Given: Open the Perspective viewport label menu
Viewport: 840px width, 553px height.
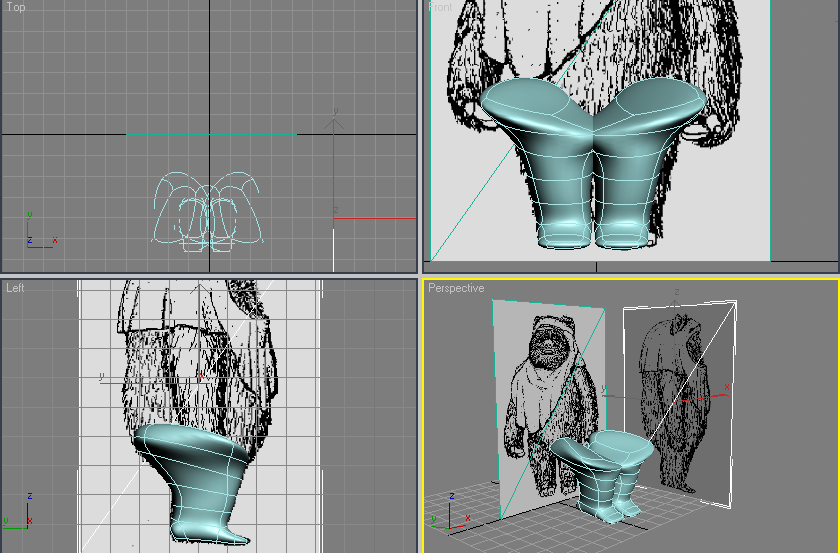Looking at the screenshot, I should 456,288.
